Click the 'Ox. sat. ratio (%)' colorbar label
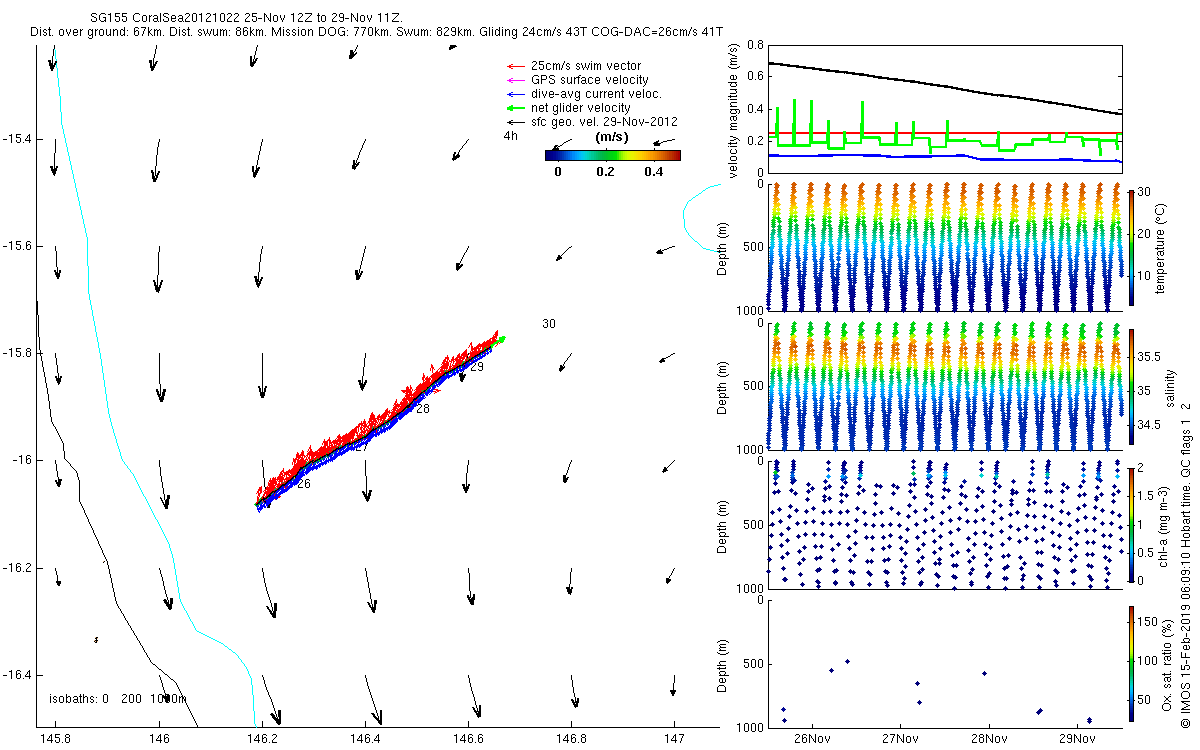Viewport: 1200px width, 750px height. pyautogui.click(x=1167, y=663)
